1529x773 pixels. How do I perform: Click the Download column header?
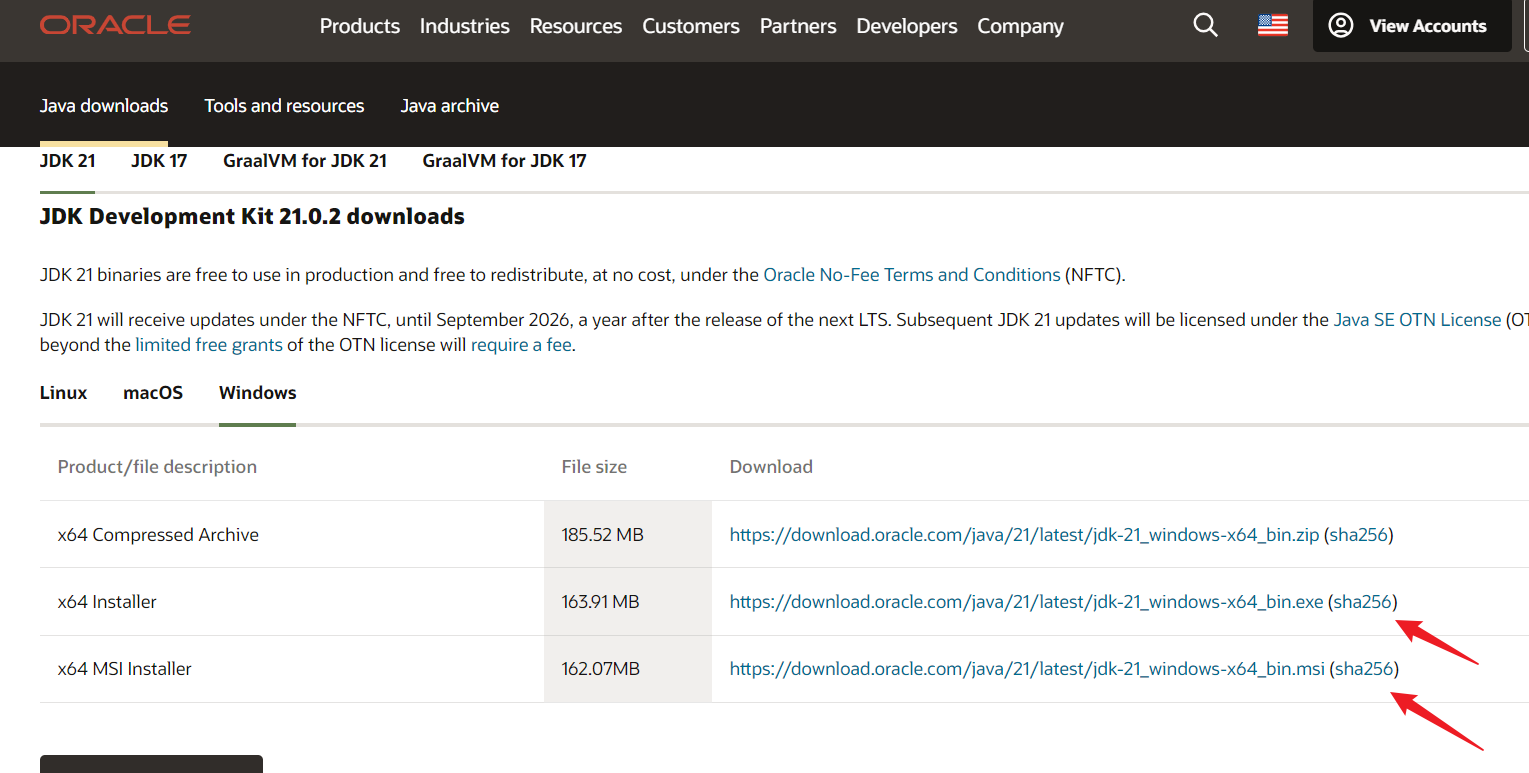click(x=771, y=467)
